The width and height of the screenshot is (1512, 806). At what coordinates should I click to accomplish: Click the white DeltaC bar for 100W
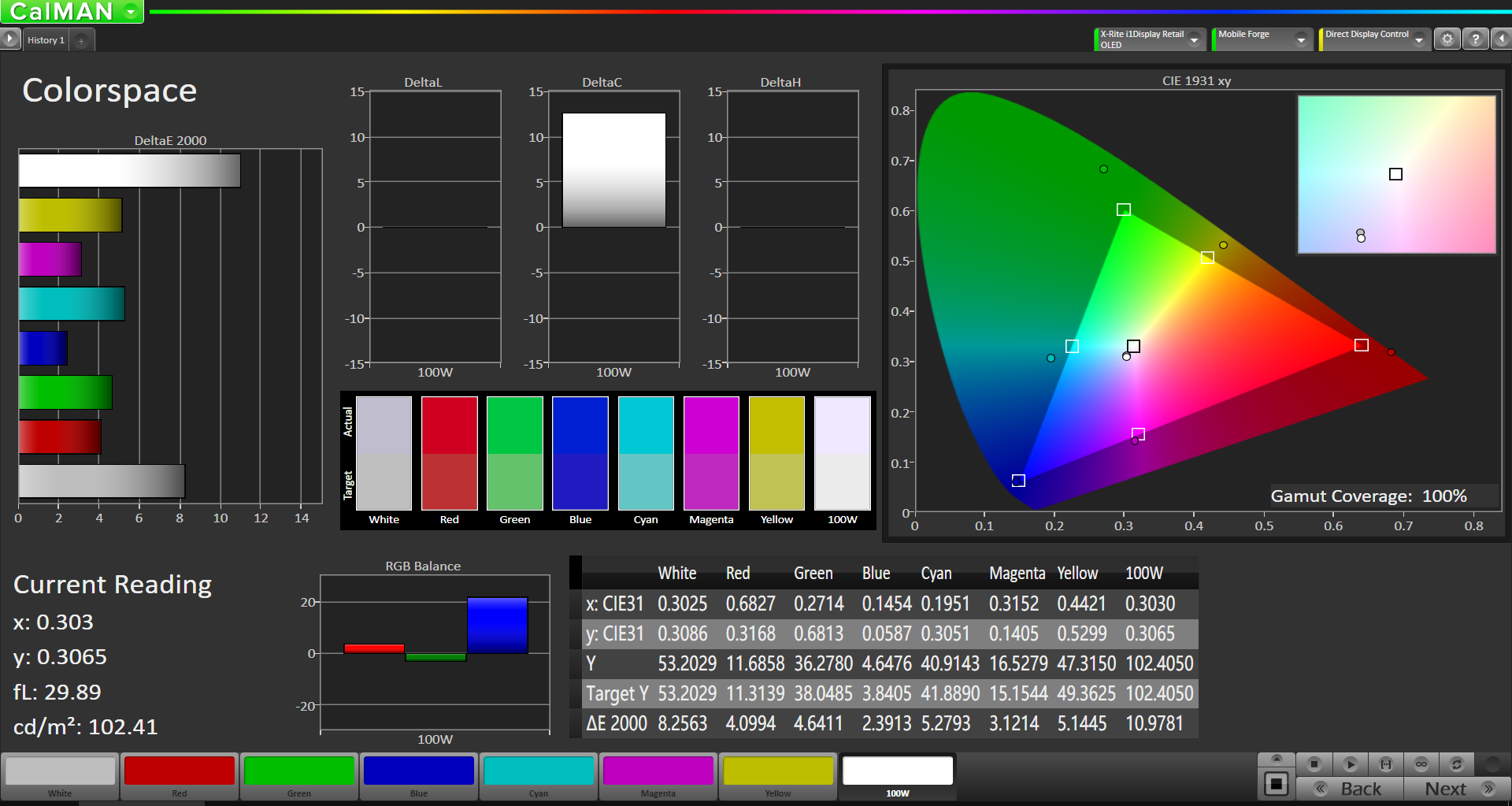pyautogui.click(x=614, y=170)
